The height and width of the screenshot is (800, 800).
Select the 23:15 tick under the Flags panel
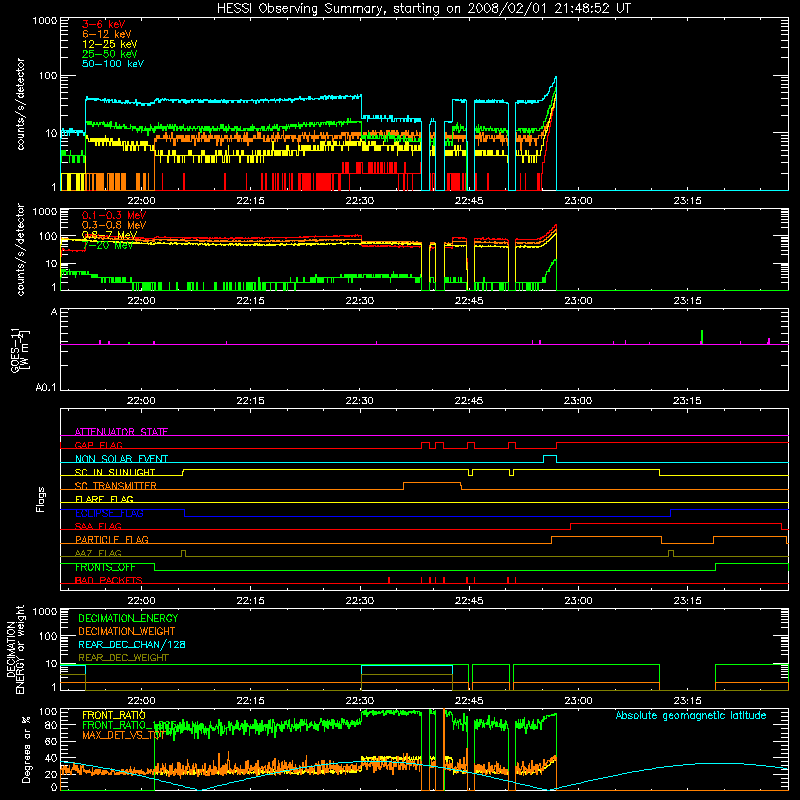[x=687, y=601]
